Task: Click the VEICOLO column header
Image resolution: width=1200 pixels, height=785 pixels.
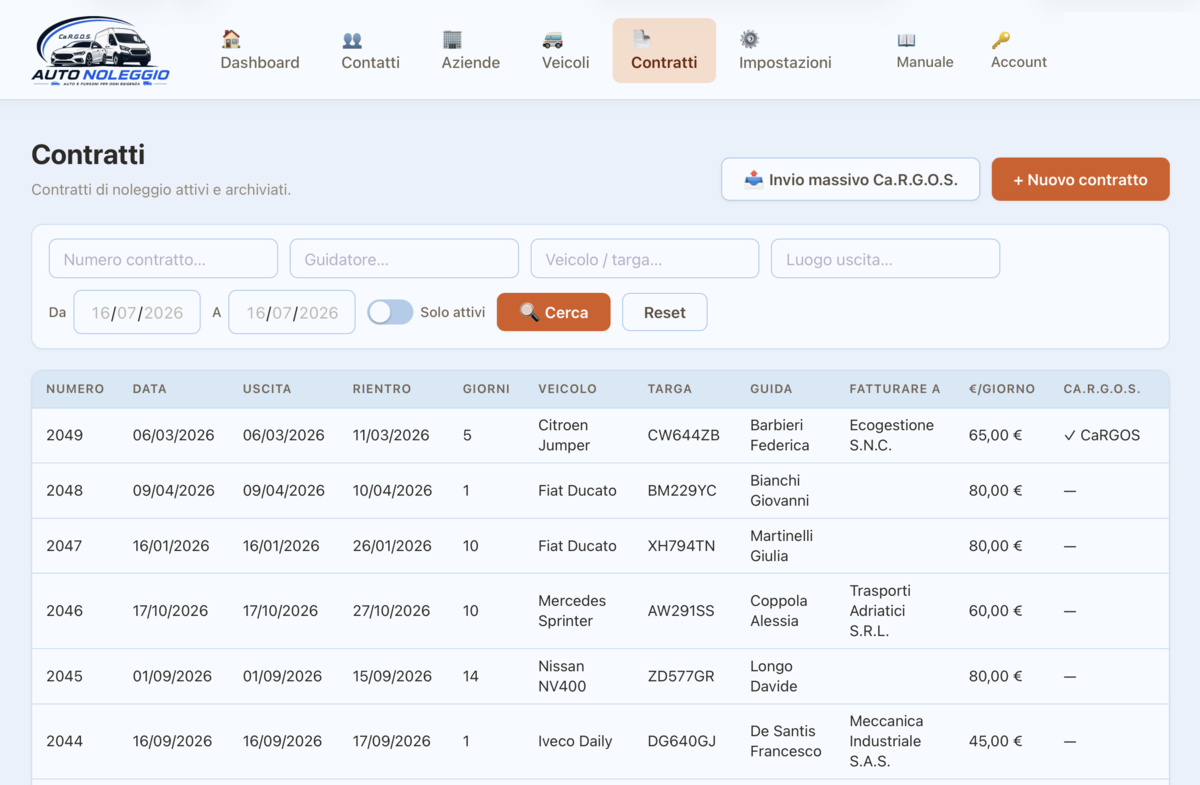Action: [567, 389]
